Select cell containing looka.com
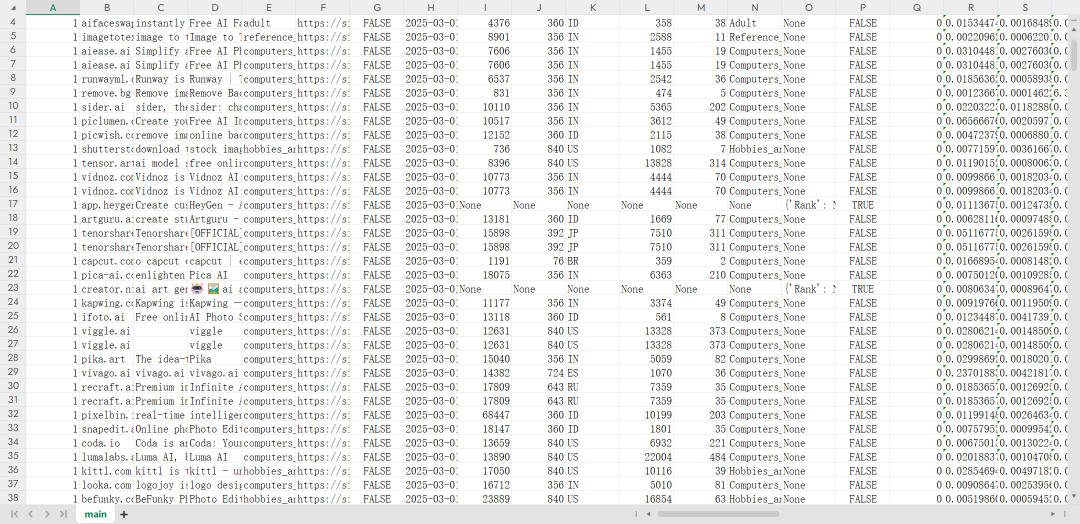Image resolution: width=1080 pixels, height=524 pixels. (107, 485)
